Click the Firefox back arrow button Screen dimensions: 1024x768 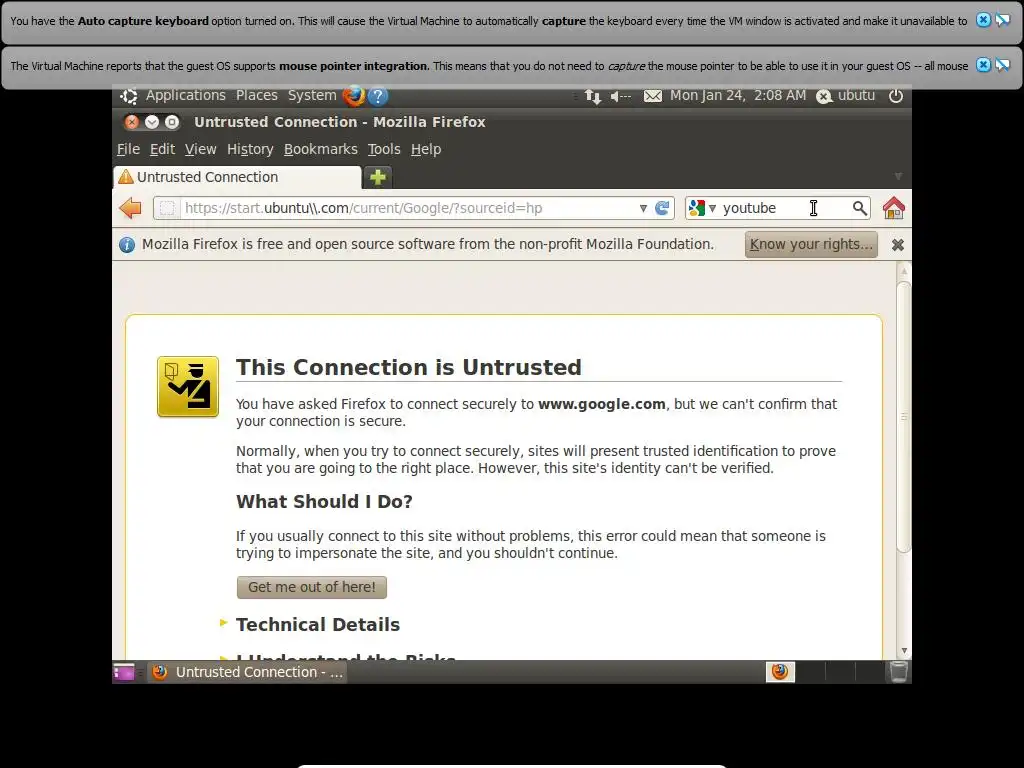tap(131, 208)
